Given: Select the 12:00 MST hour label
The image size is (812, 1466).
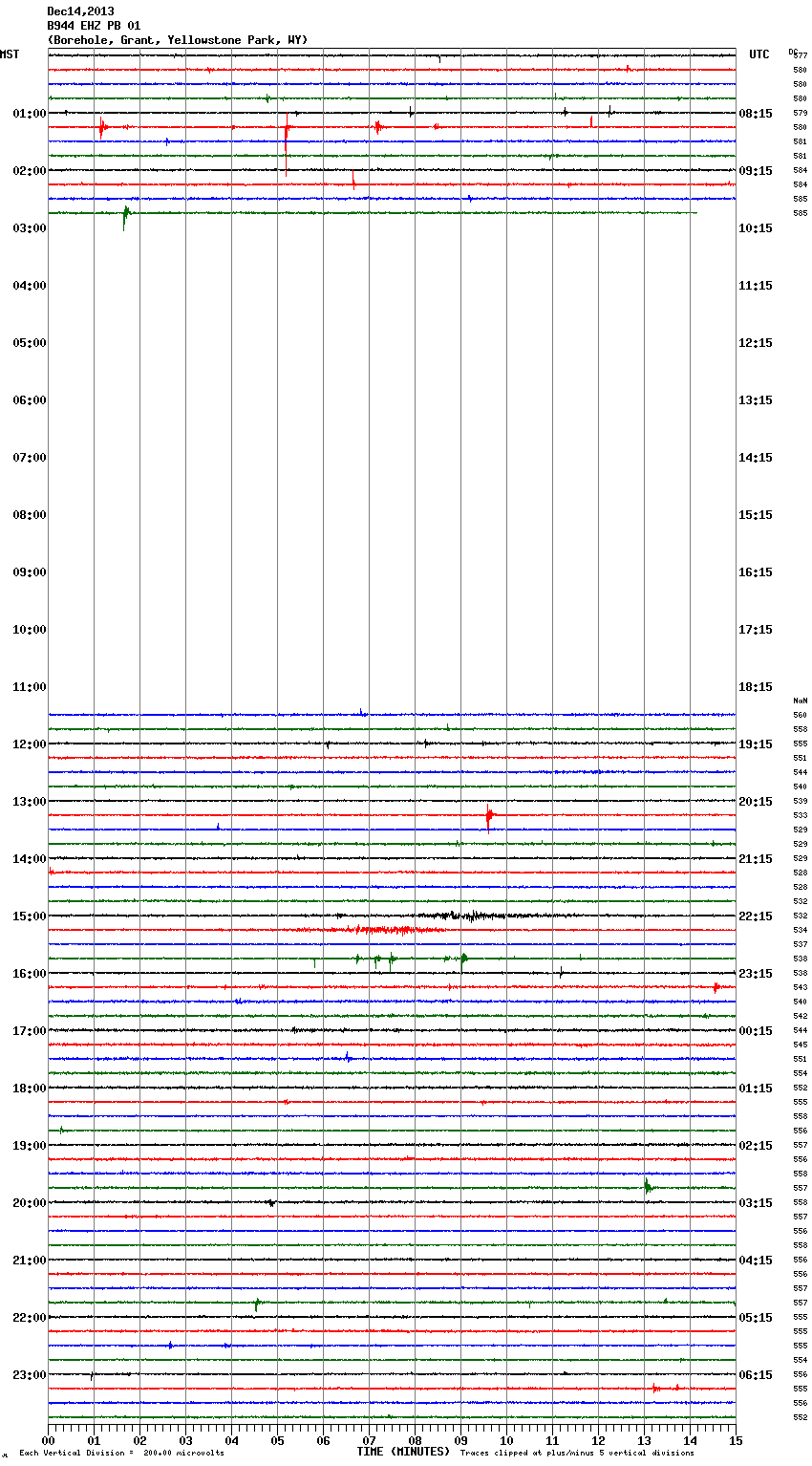Looking at the screenshot, I should click(30, 744).
